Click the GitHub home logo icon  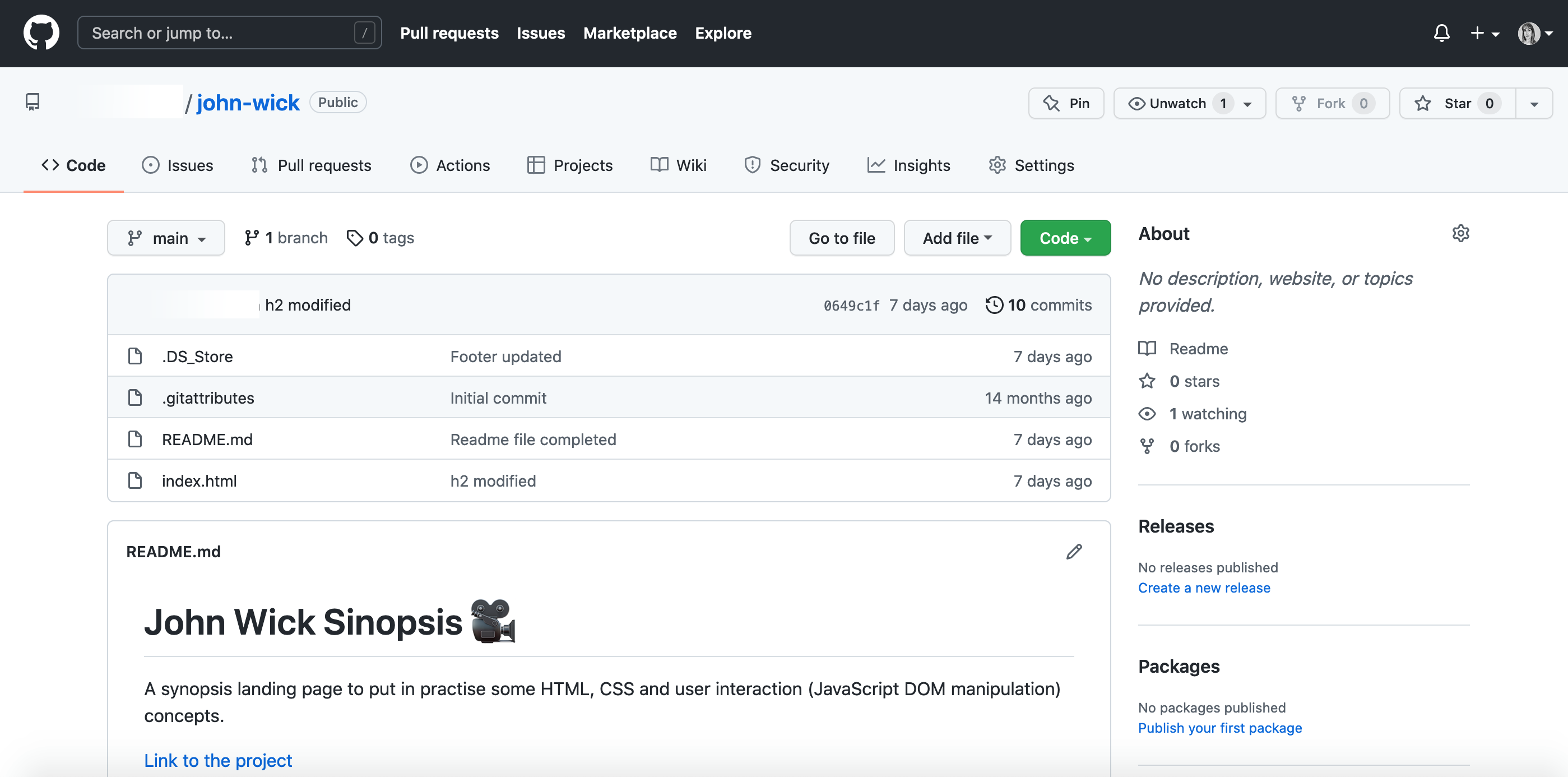click(x=40, y=33)
